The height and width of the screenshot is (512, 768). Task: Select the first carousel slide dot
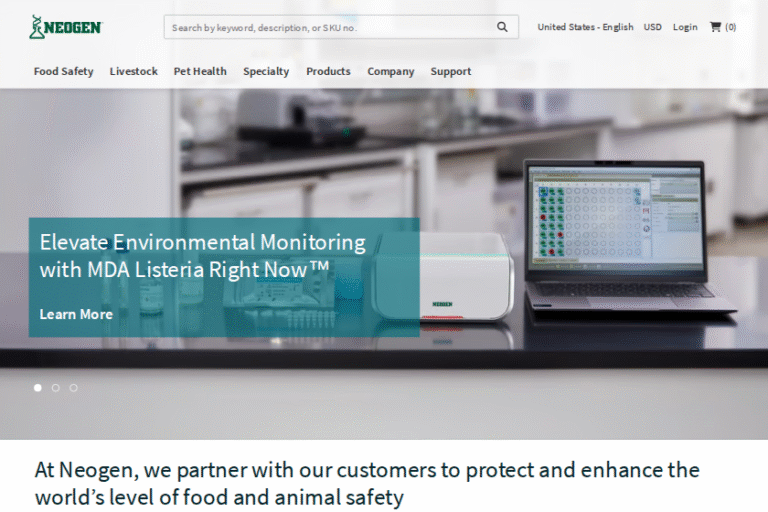(x=38, y=387)
